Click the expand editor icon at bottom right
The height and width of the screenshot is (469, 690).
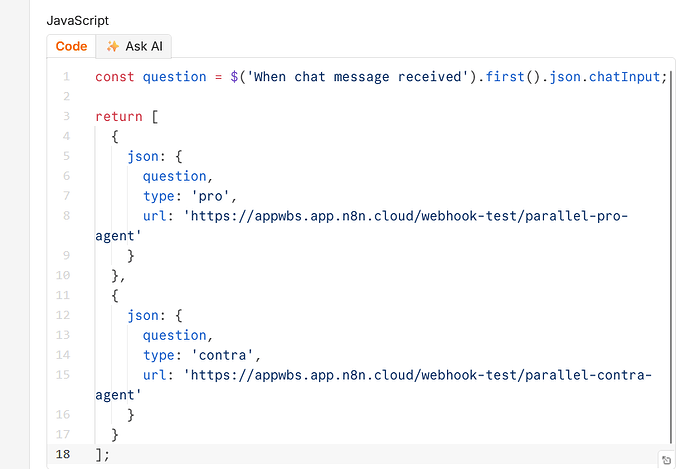(x=666, y=460)
